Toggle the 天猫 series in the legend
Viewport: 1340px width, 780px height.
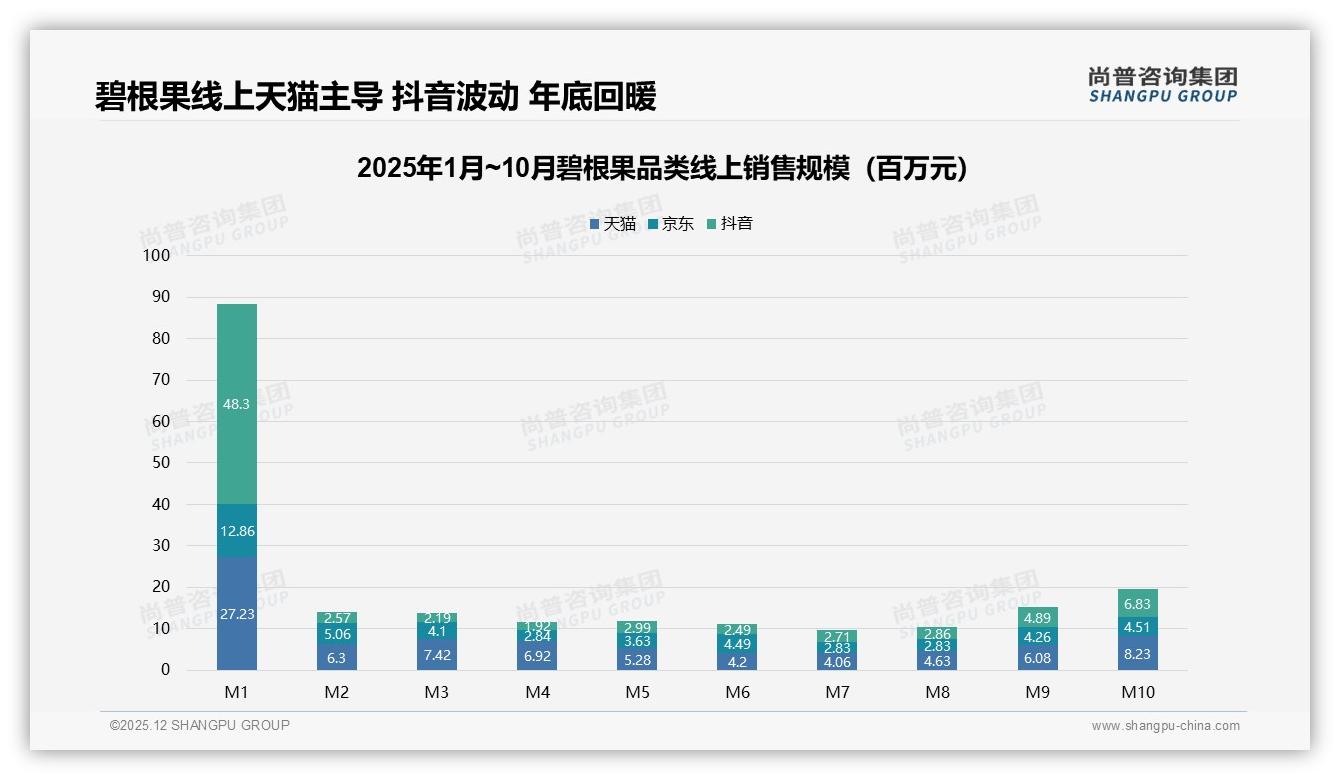pyautogui.click(x=615, y=224)
